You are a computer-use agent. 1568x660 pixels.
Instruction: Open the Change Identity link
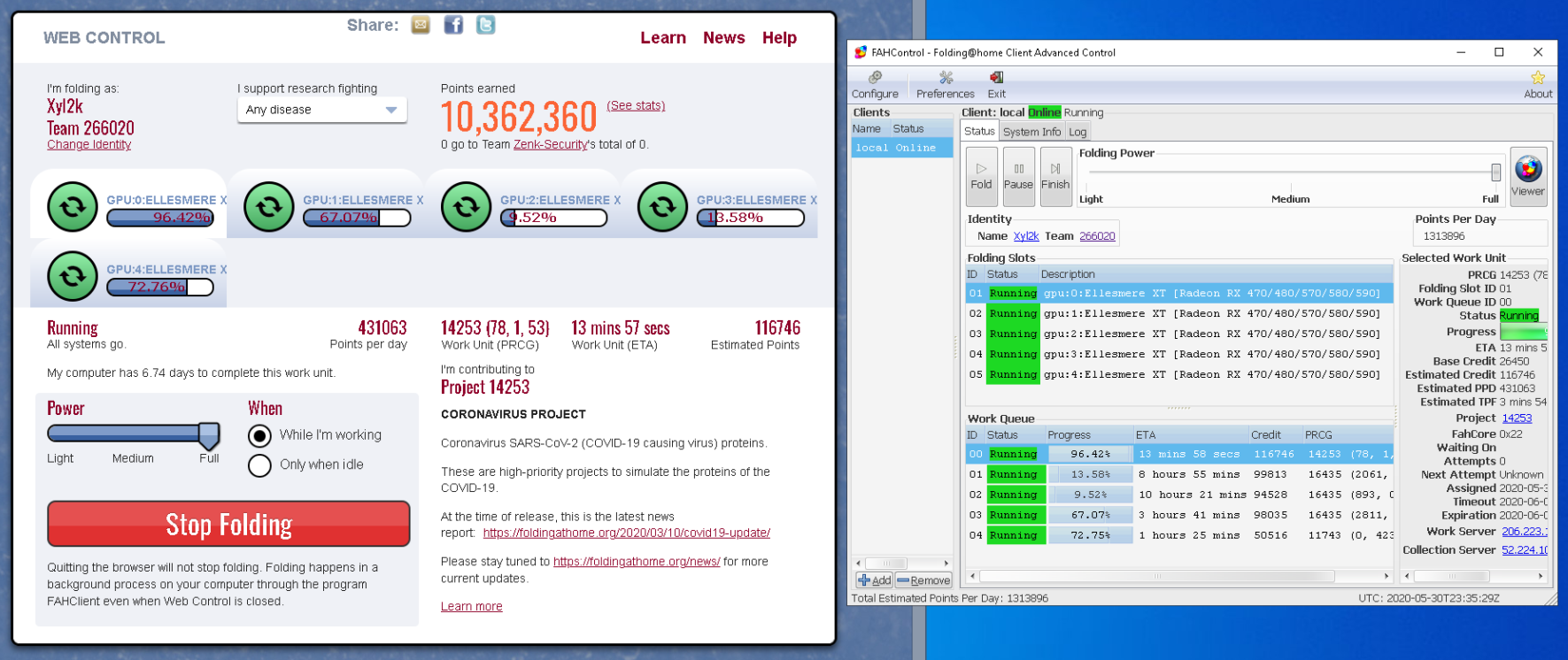[89, 145]
